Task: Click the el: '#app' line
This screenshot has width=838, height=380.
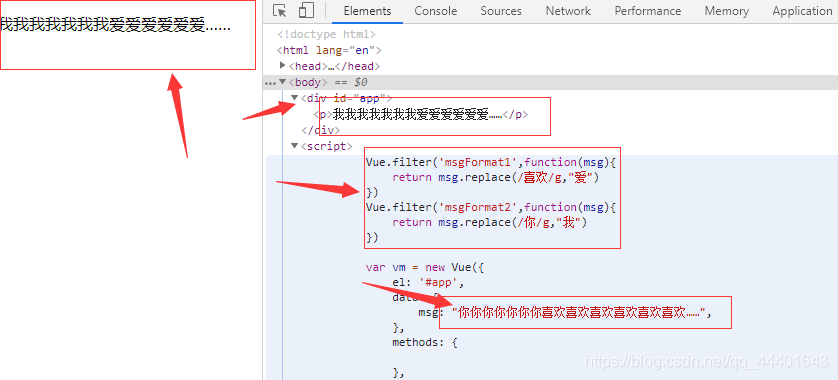Action: point(428,283)
